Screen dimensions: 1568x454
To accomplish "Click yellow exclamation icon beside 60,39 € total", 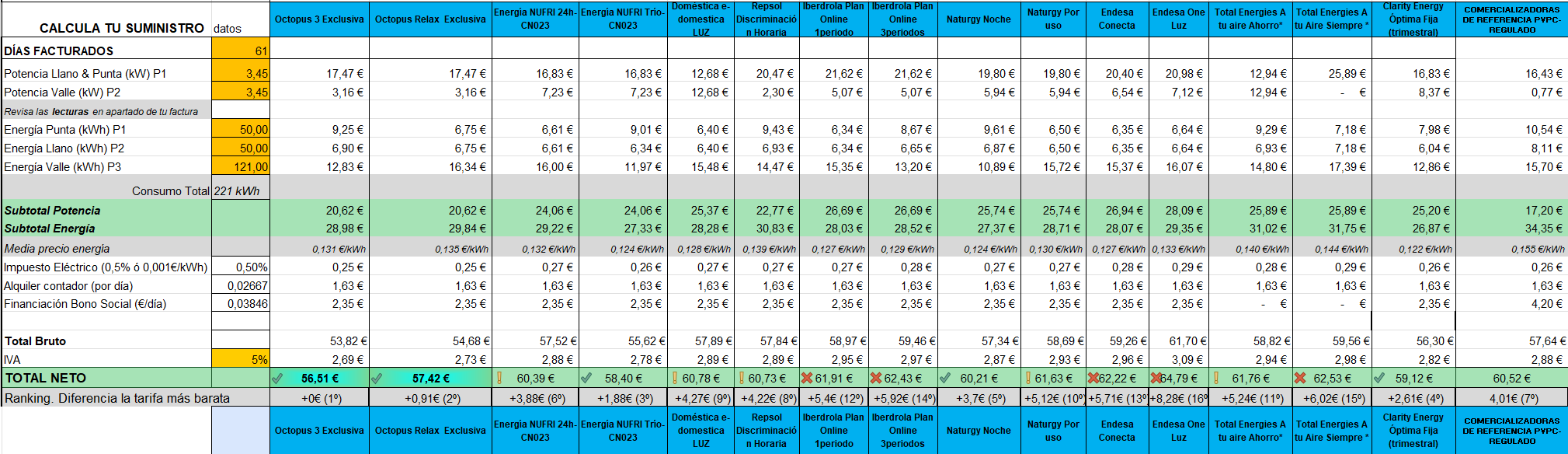I will (x=499, y=379).
